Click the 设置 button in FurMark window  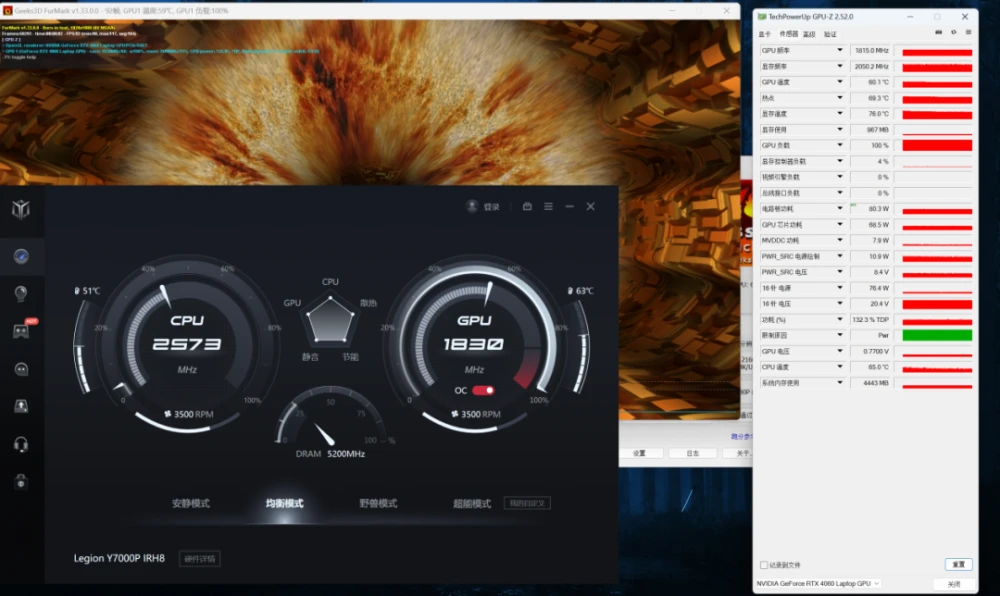[x=639, y=453]
